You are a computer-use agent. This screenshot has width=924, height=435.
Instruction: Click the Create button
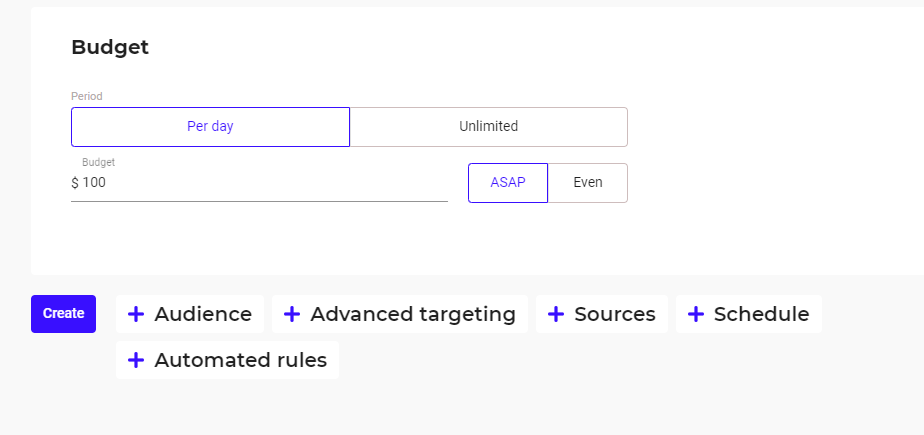[x=64, y=314]
